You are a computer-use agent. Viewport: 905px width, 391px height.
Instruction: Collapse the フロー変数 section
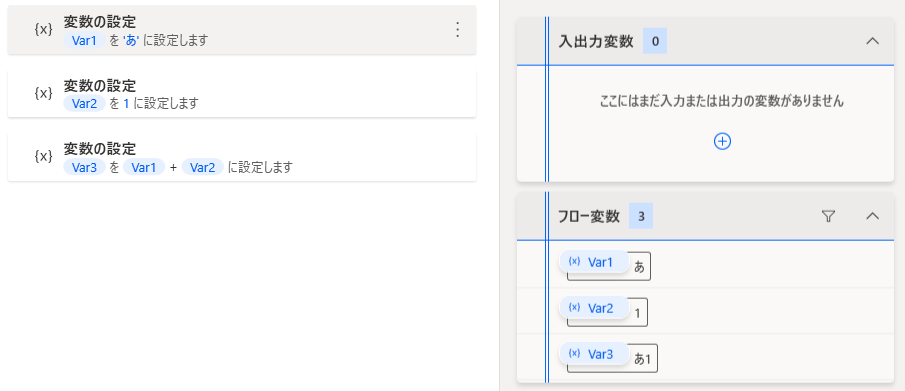point(873,217)
